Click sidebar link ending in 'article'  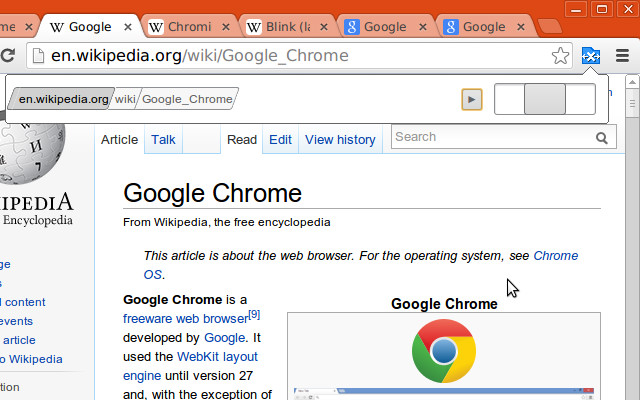pos(18,340)
